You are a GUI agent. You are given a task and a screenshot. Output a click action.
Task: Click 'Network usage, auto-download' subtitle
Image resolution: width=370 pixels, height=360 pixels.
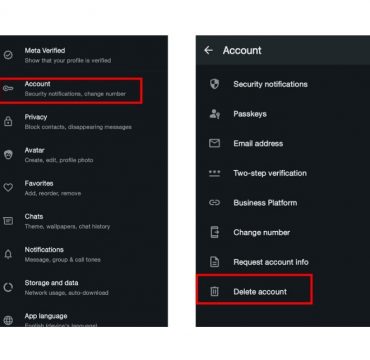coord(66,293)
